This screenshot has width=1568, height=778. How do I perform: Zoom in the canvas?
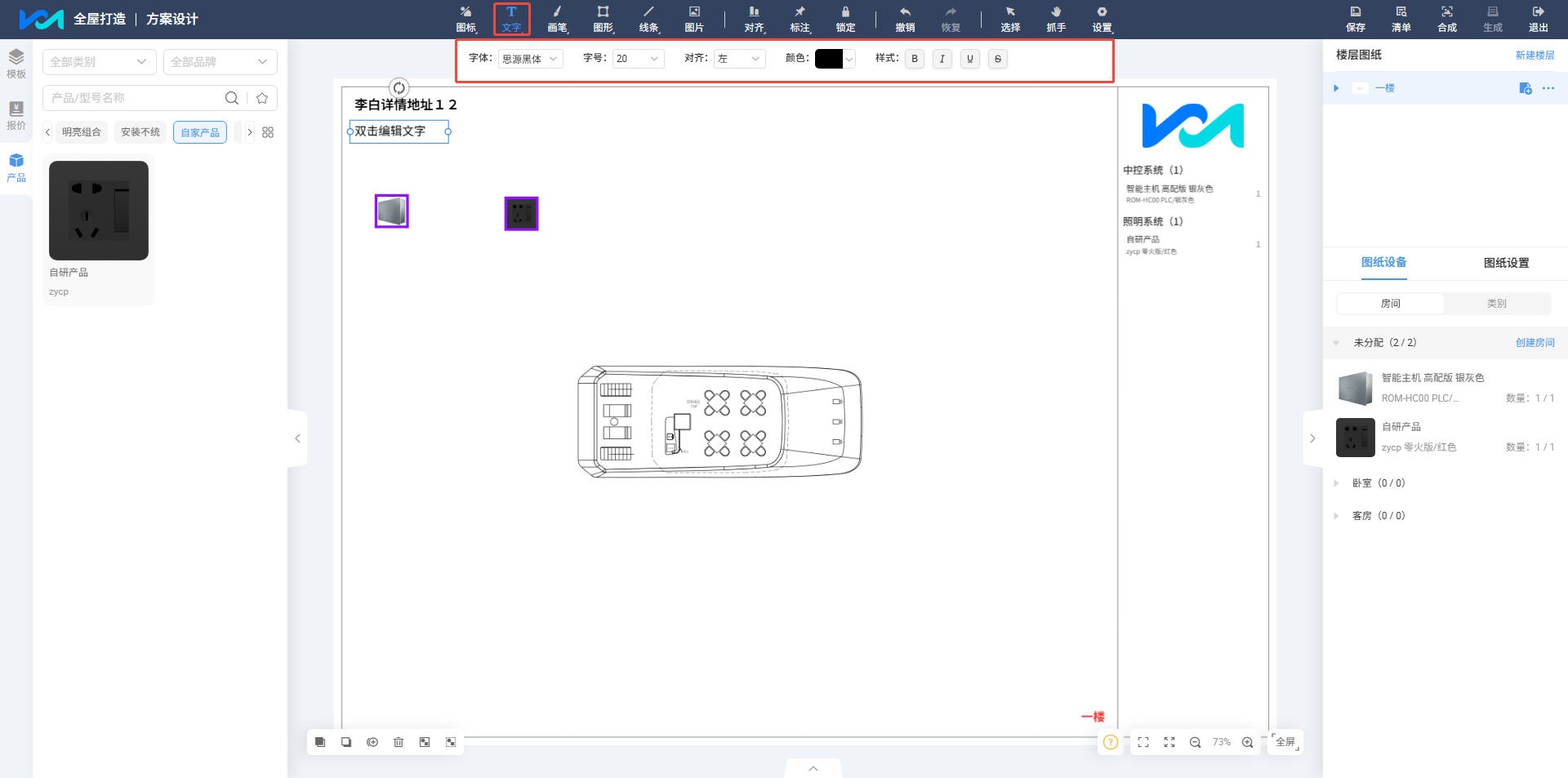point(1248,742)
